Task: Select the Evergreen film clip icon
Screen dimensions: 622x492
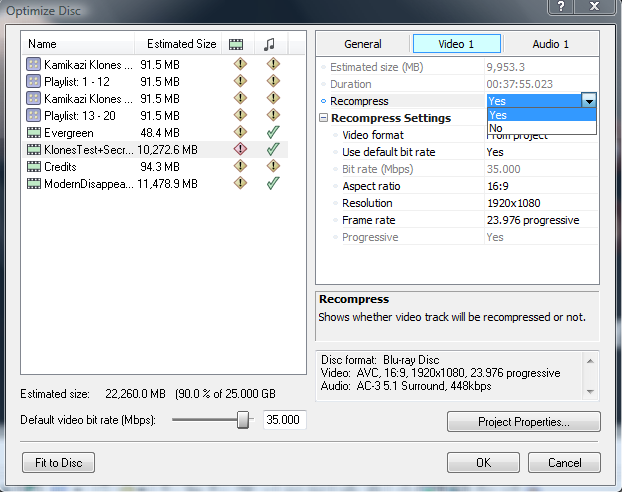Action: click(x=33, y=132)
